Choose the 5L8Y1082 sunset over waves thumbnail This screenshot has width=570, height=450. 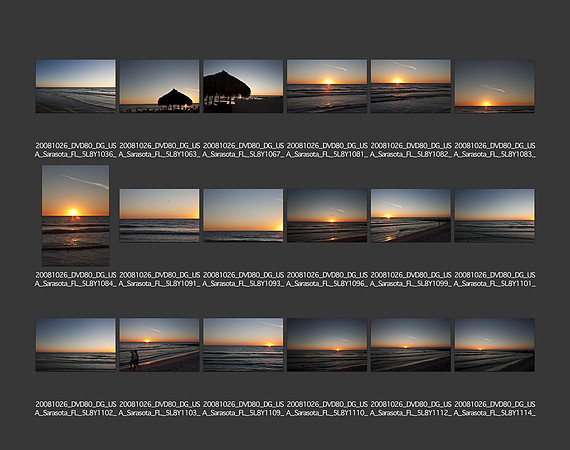[x=411, y=86]
